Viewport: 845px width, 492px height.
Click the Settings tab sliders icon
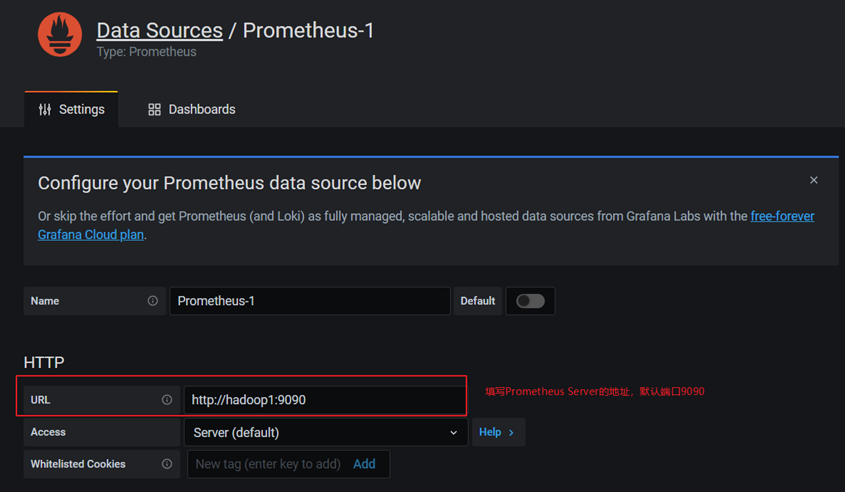(45, 110)
